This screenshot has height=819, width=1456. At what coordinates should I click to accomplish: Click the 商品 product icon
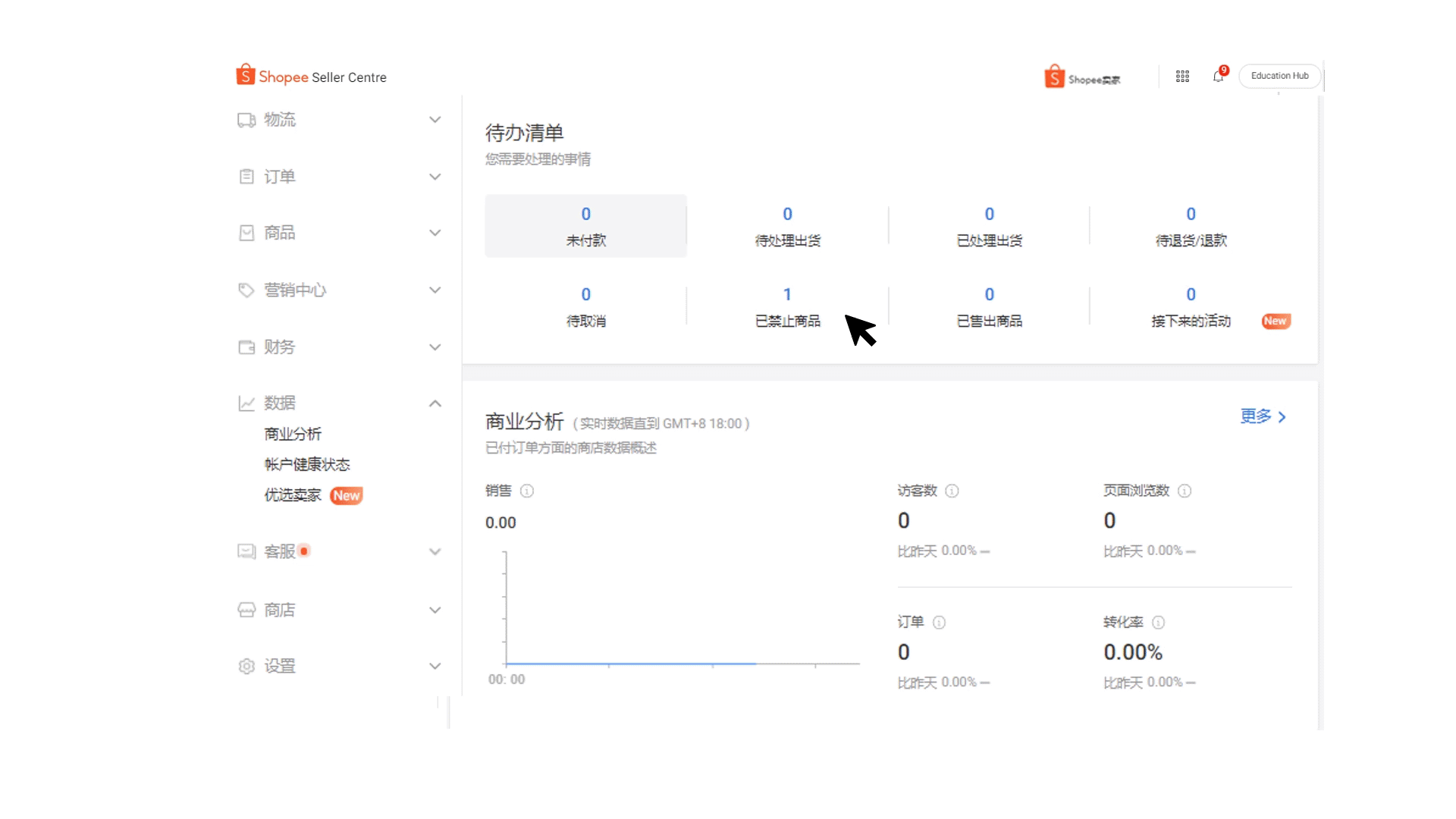click(246, 233)
